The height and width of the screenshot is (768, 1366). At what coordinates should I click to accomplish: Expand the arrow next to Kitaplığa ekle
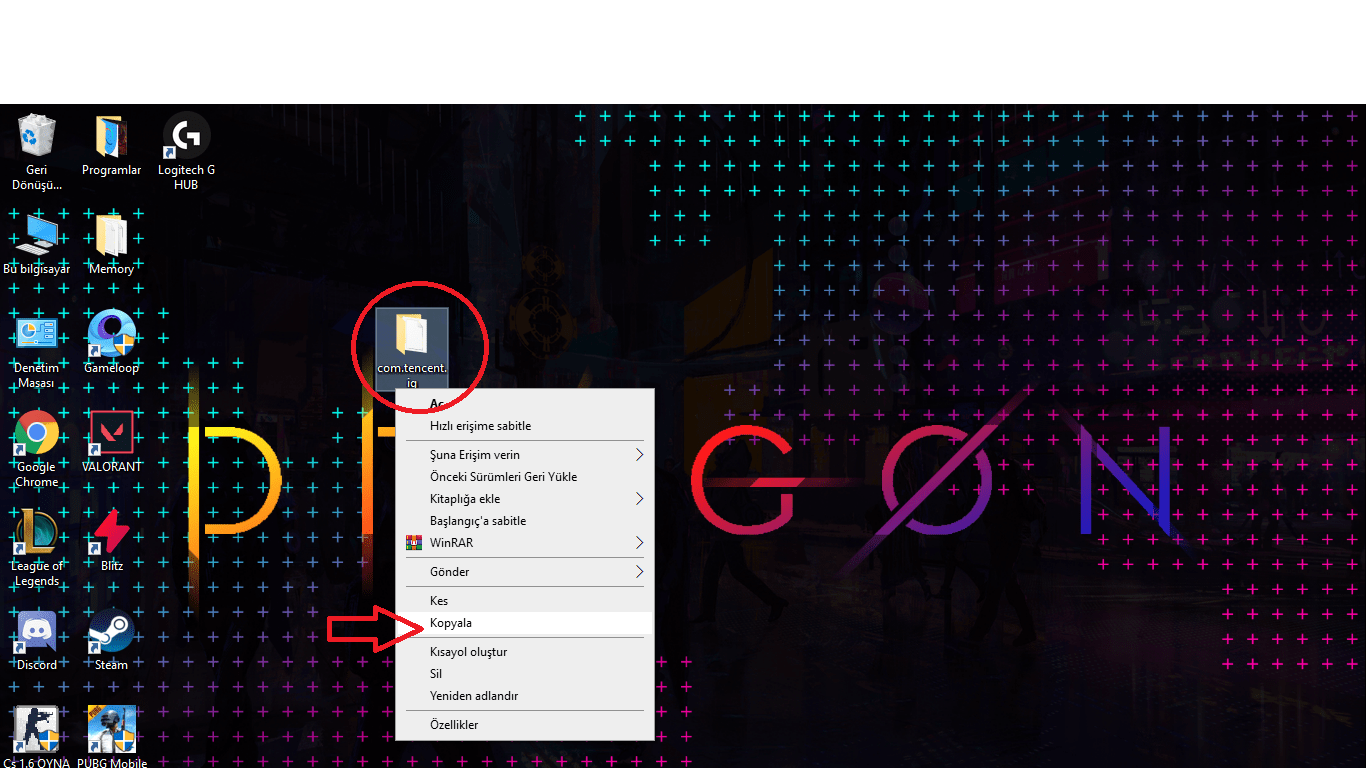pos(640,499)
